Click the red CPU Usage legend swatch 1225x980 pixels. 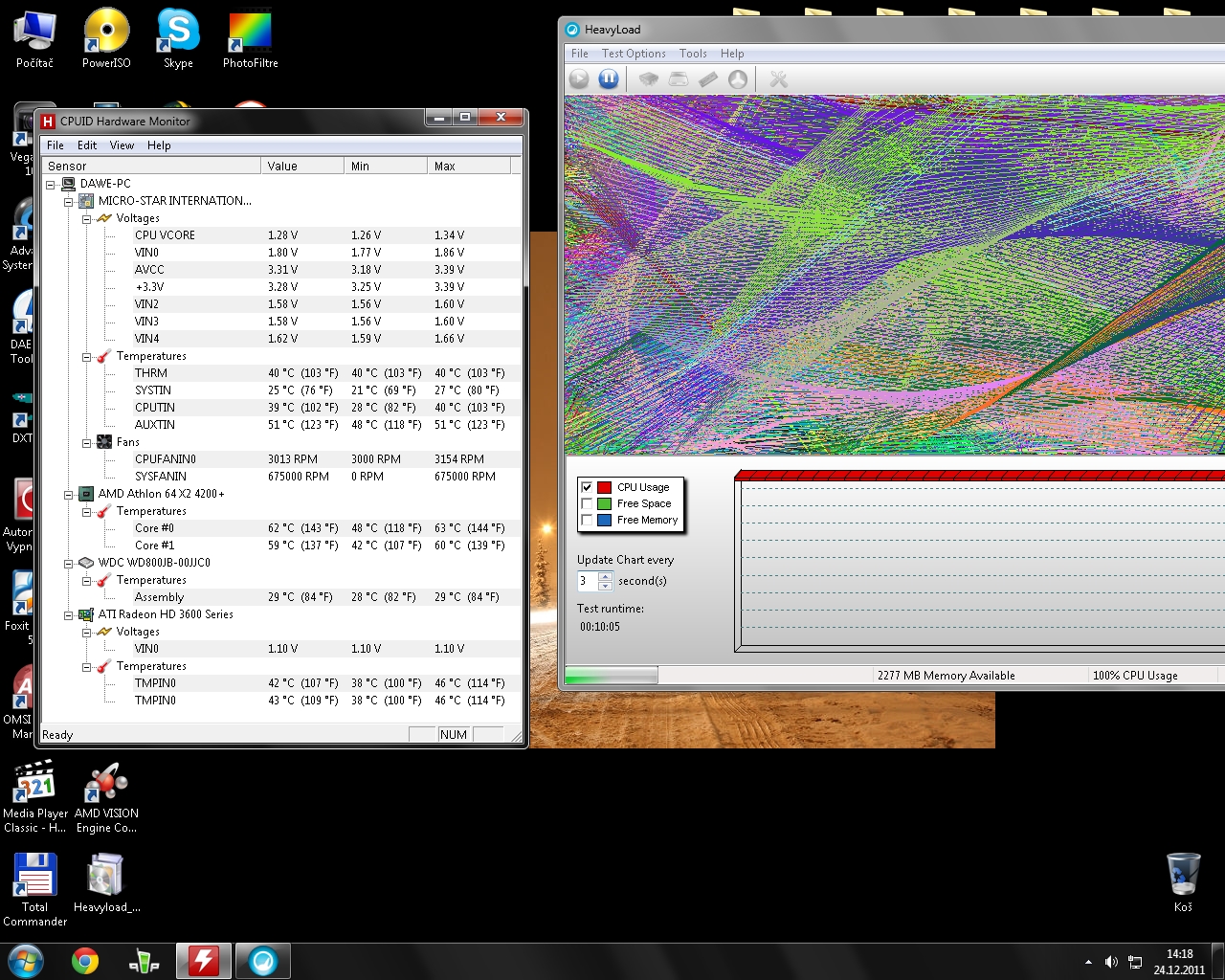click(604, 487)
